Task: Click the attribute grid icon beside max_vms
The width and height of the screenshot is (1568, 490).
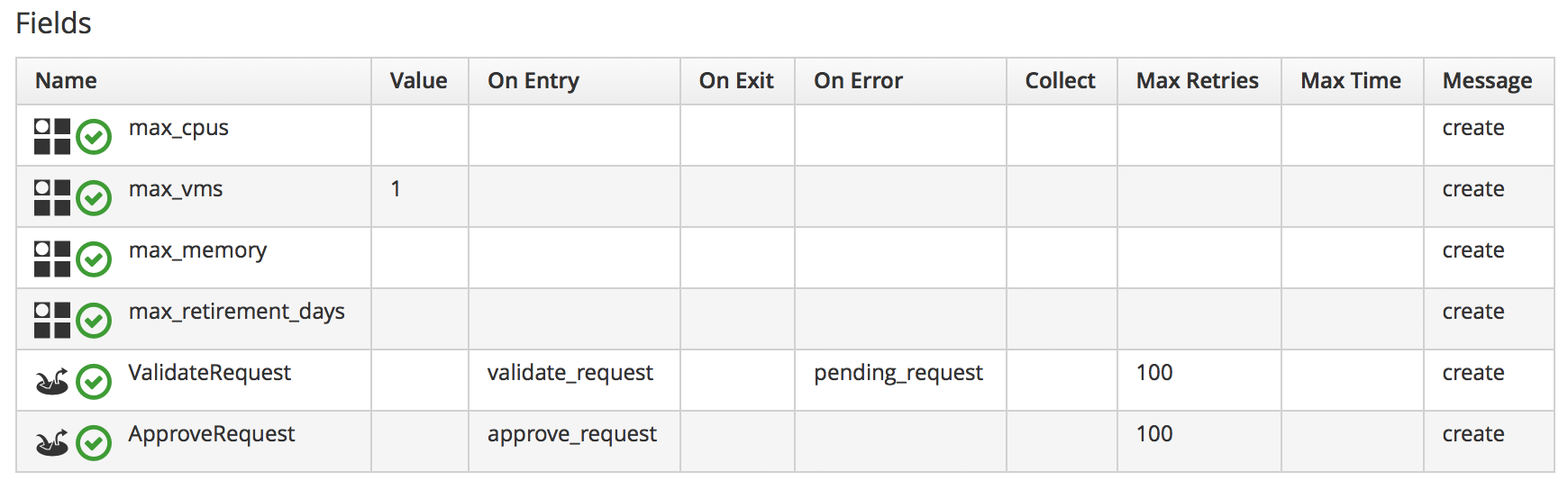Action: 52,198
